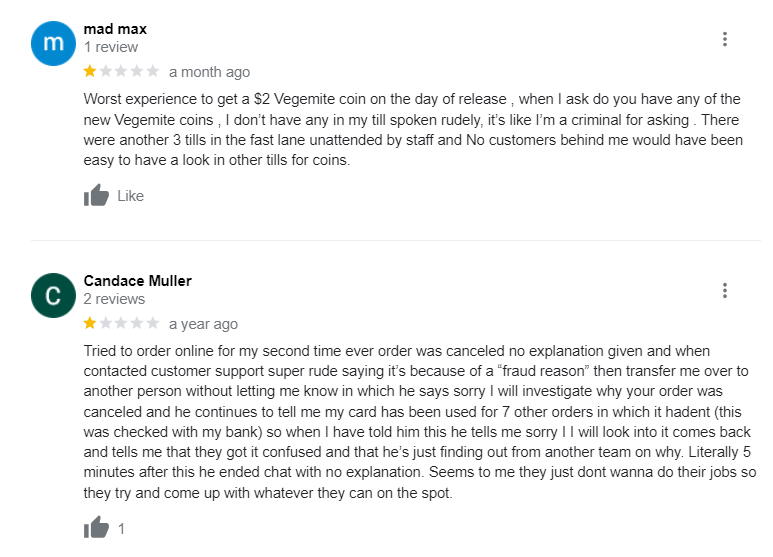Click the gold star in mad max's rating

click(90, 71)
